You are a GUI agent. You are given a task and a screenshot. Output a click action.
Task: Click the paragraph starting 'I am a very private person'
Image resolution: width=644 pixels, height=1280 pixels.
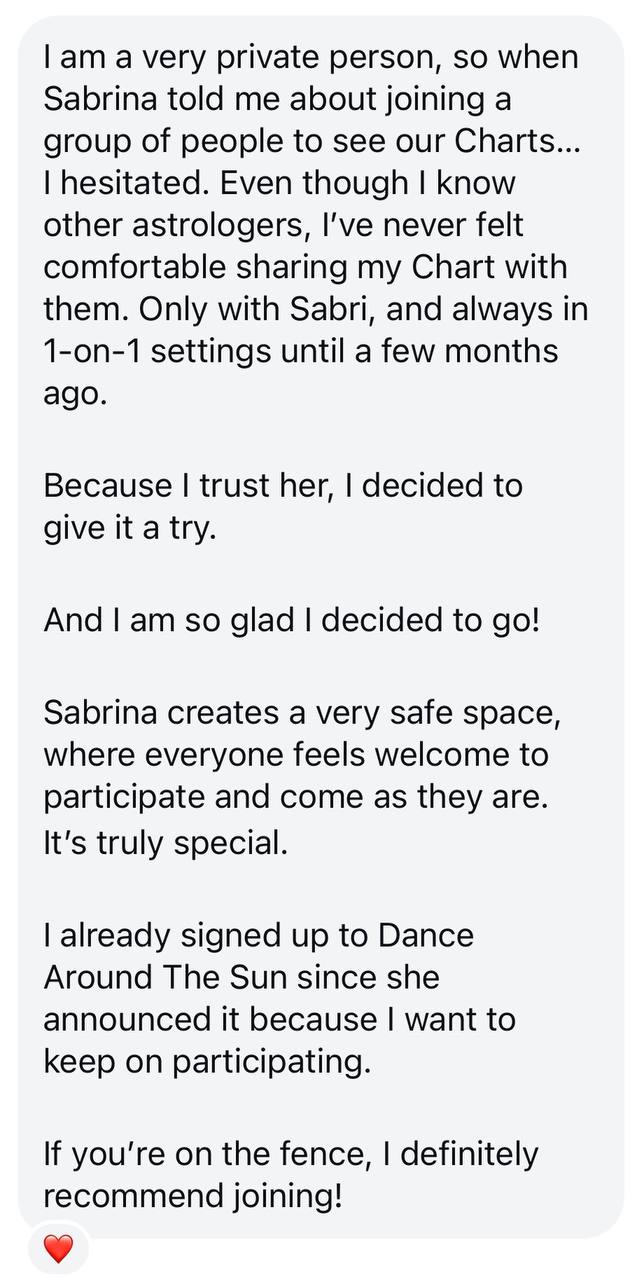315,226
